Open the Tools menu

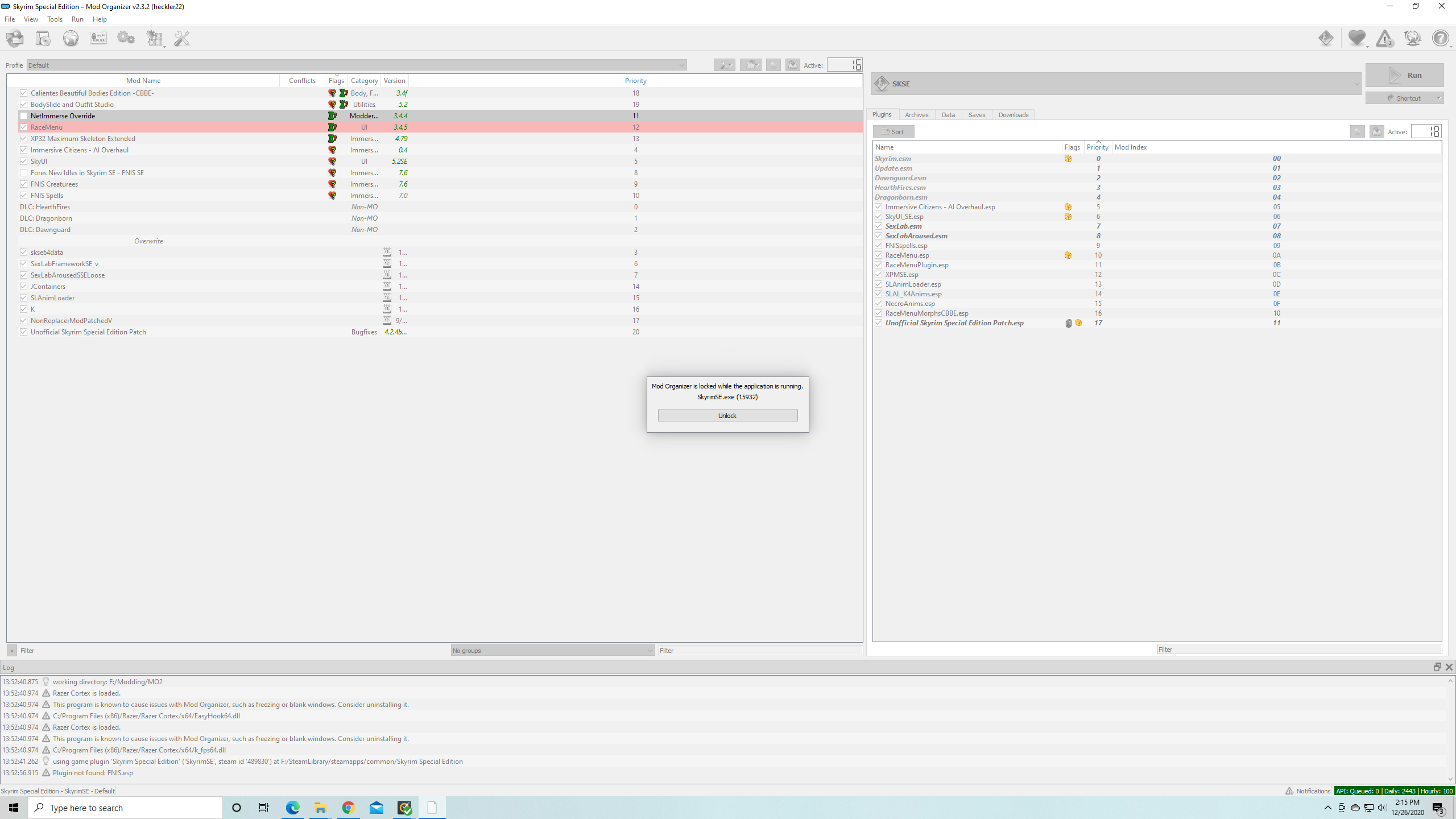click(x=55, y=19)
